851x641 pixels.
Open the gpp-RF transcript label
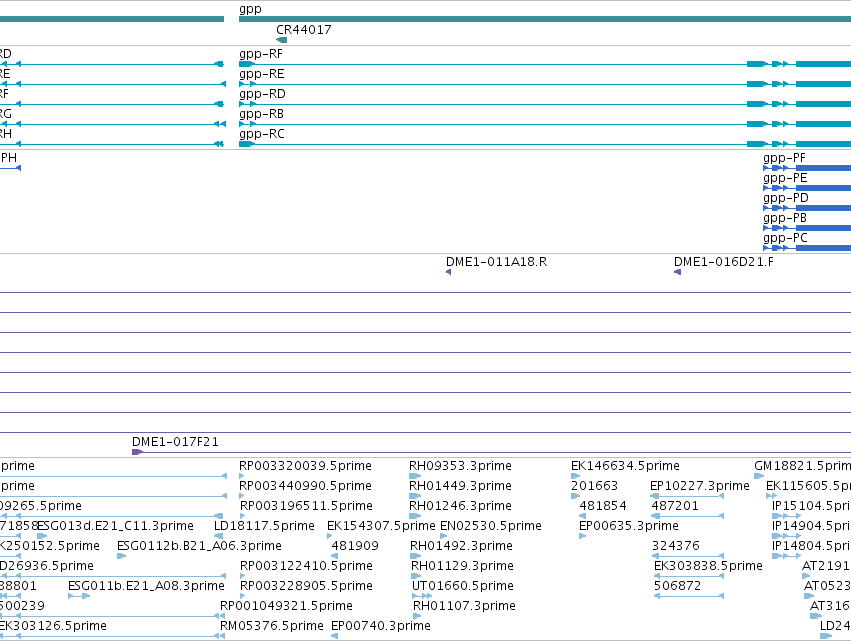tap(261, 54)
